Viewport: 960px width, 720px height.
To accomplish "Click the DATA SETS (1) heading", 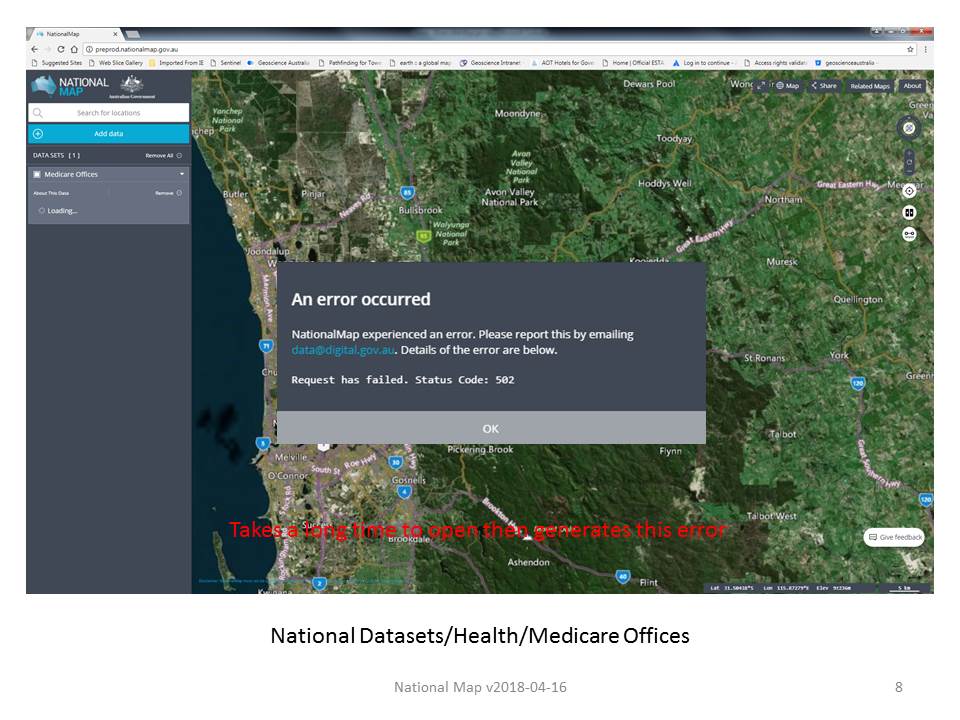I will 56,156.
